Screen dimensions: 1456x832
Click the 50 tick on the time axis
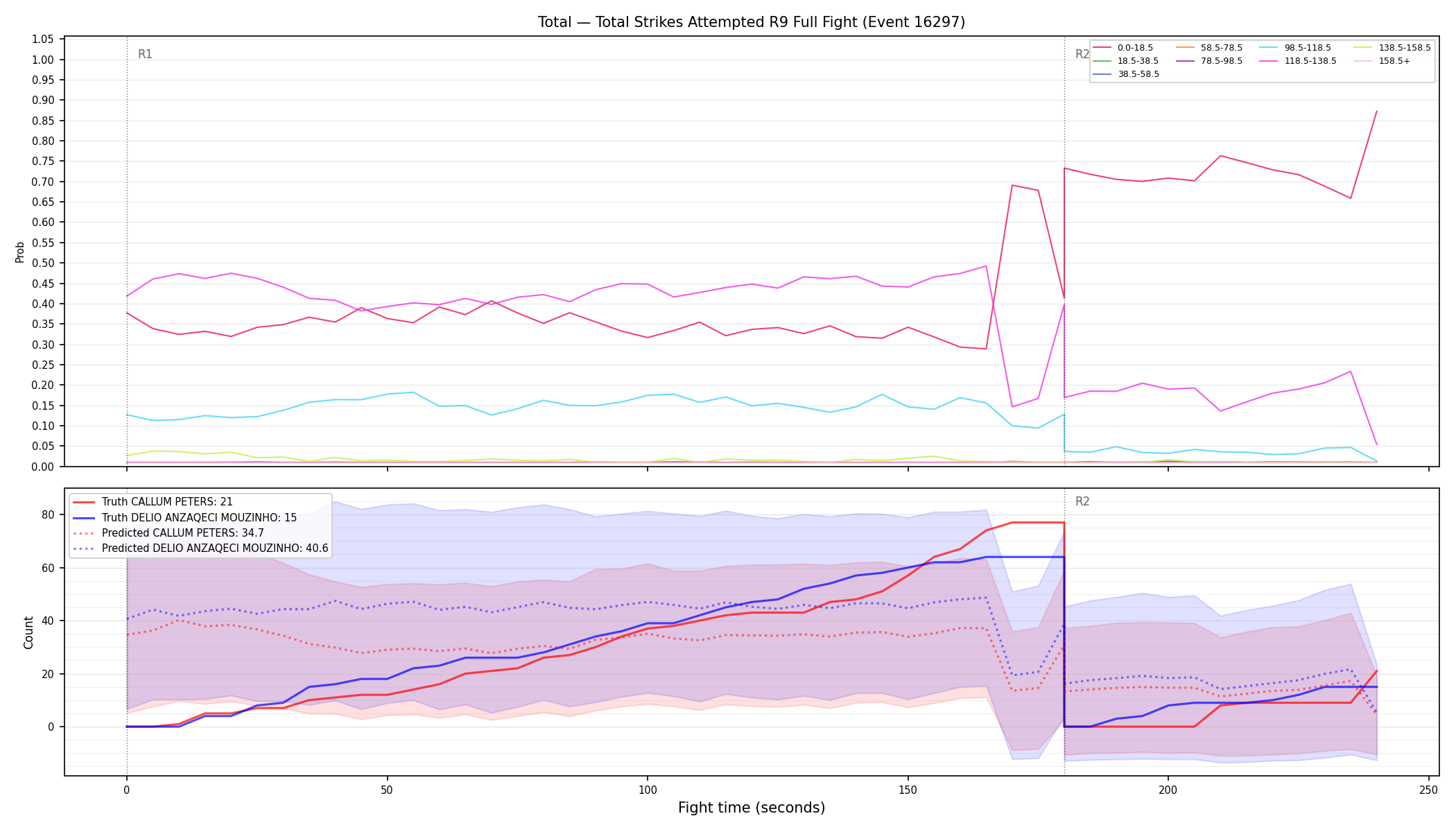point(387,790)
